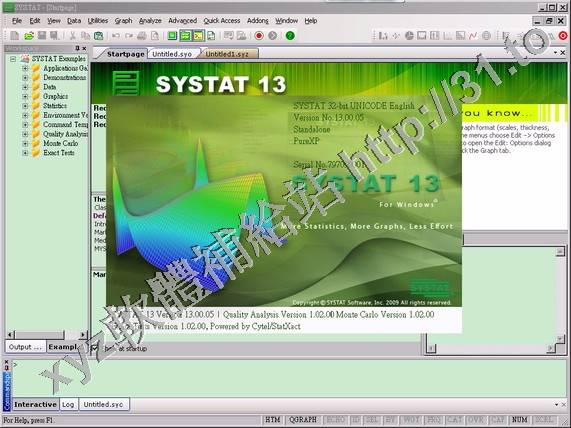Click the Print toolbar icon
This screenshot has width=571, height=428.
[x=142, y=36]
